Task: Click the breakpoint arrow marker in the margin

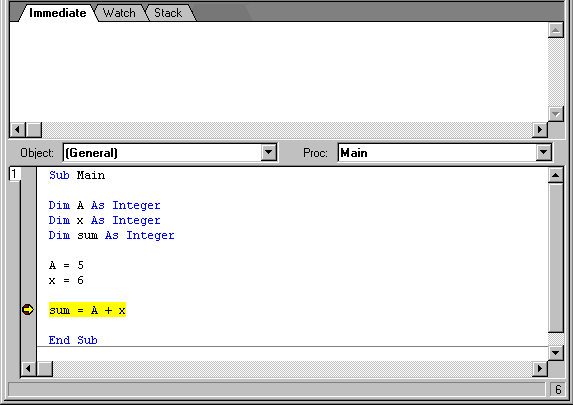Action: [x=28, y=310]
